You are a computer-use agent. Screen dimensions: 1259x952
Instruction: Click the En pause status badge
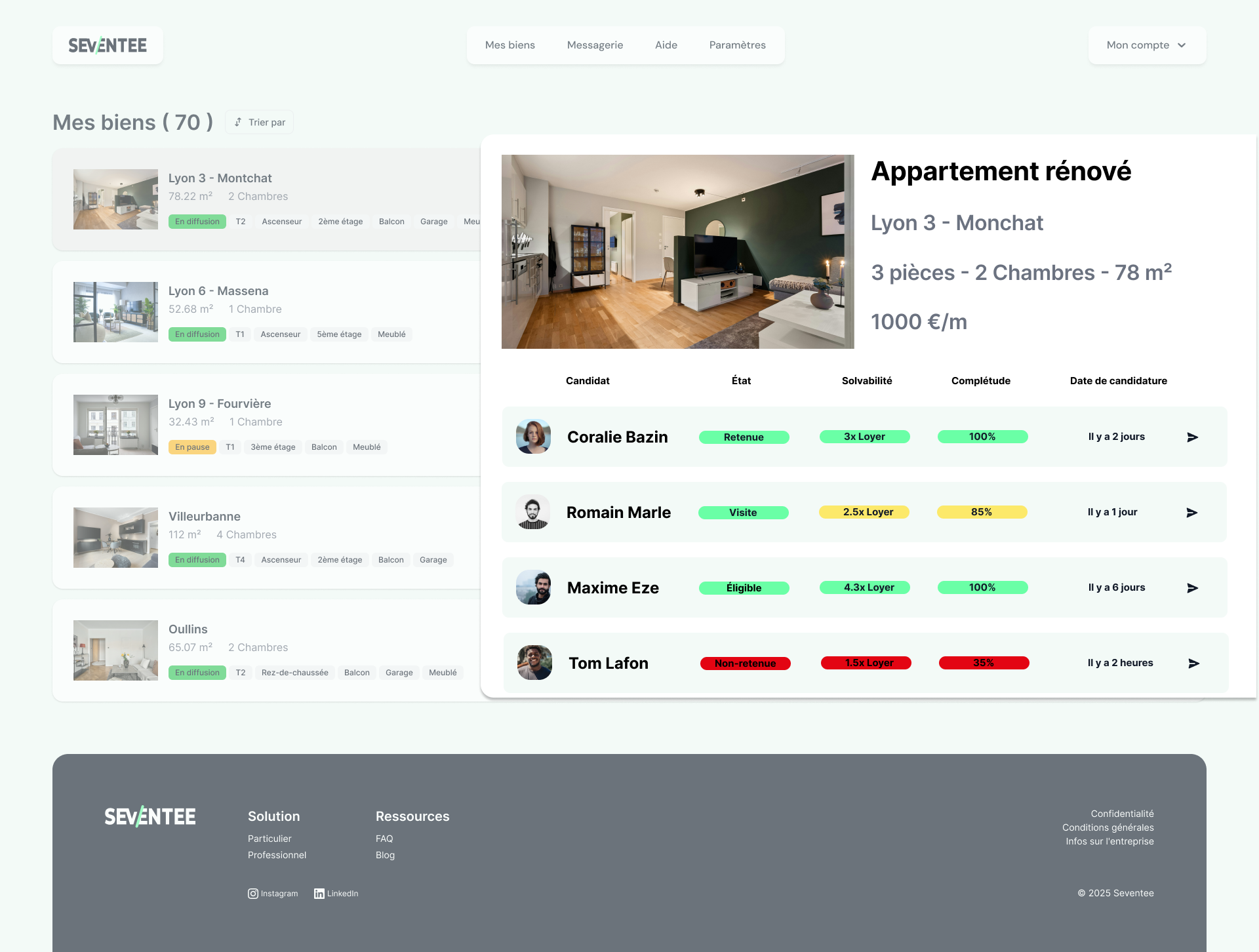[192, 447]
